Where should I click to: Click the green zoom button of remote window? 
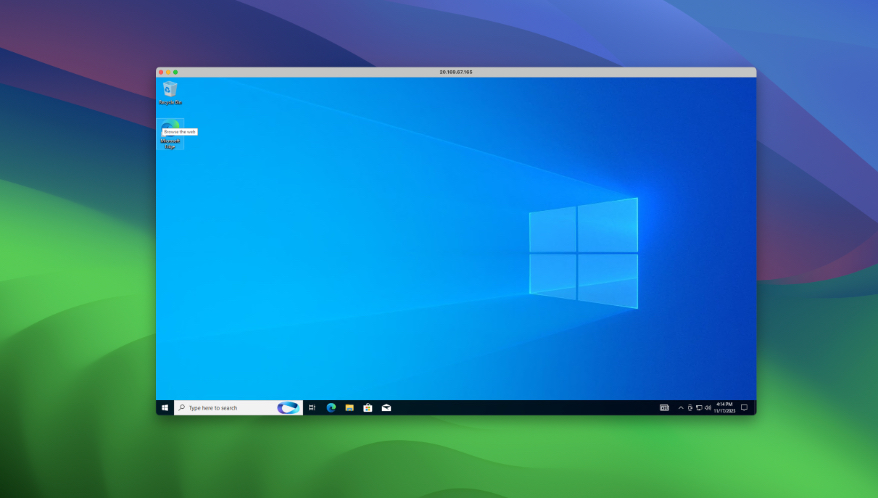pos(176,72)
